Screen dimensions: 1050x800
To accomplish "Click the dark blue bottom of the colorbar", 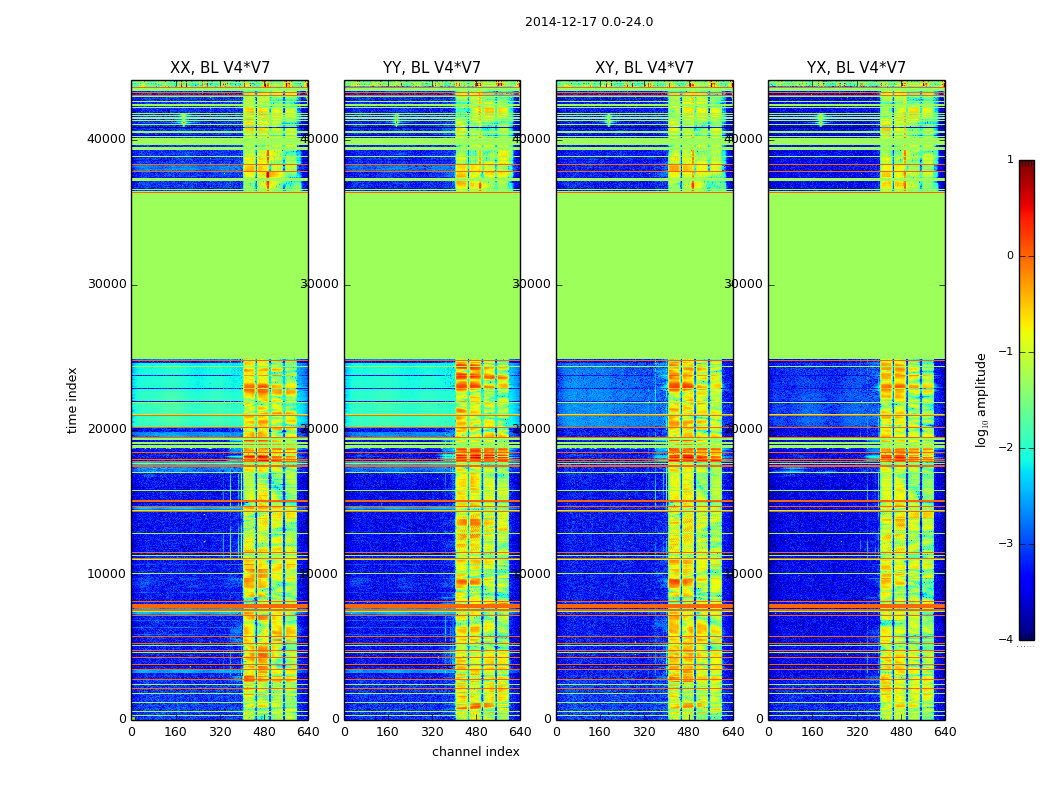I will coord(1027,633).
